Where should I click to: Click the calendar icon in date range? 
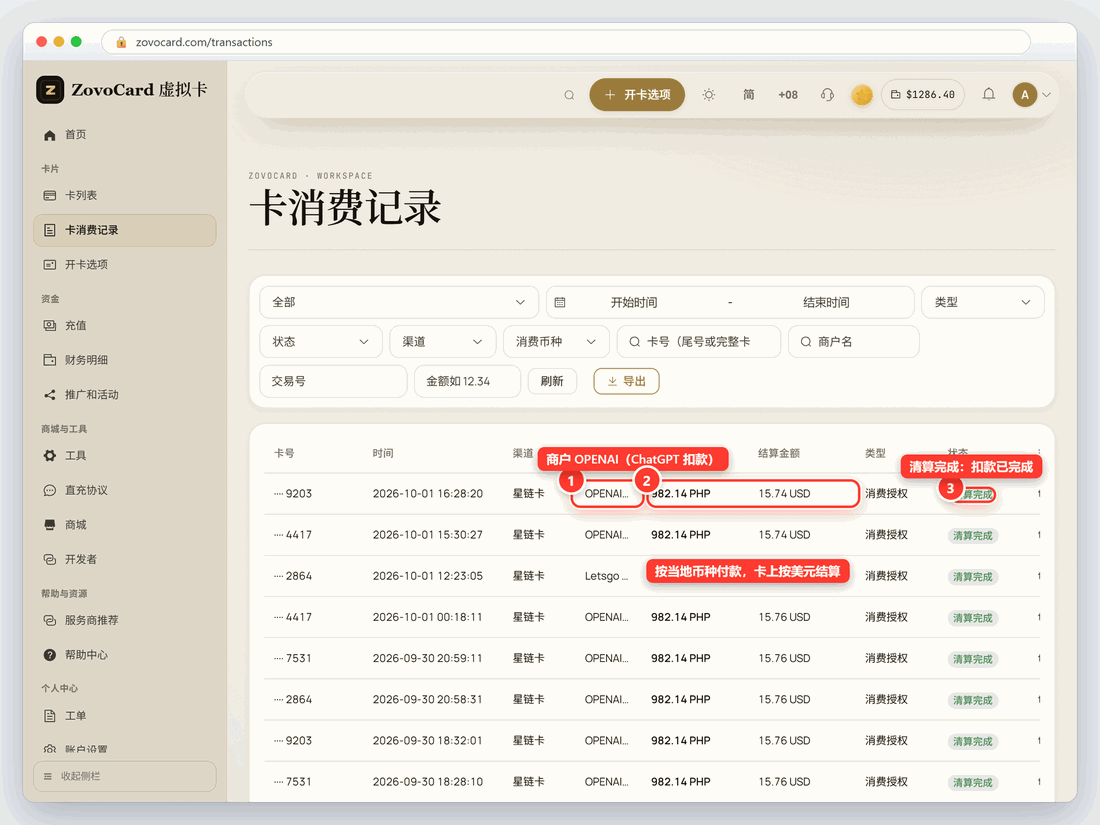tap(560, 302)
